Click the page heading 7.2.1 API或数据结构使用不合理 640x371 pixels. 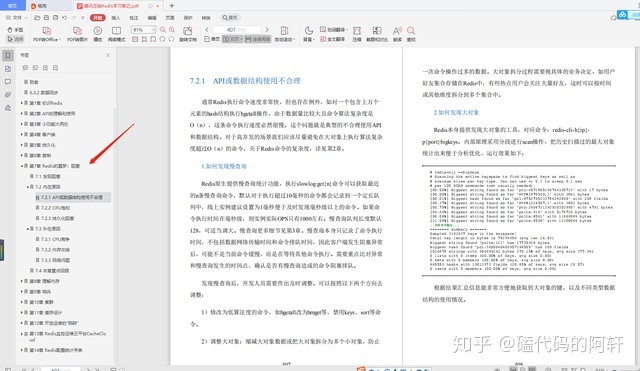[245, 81]
